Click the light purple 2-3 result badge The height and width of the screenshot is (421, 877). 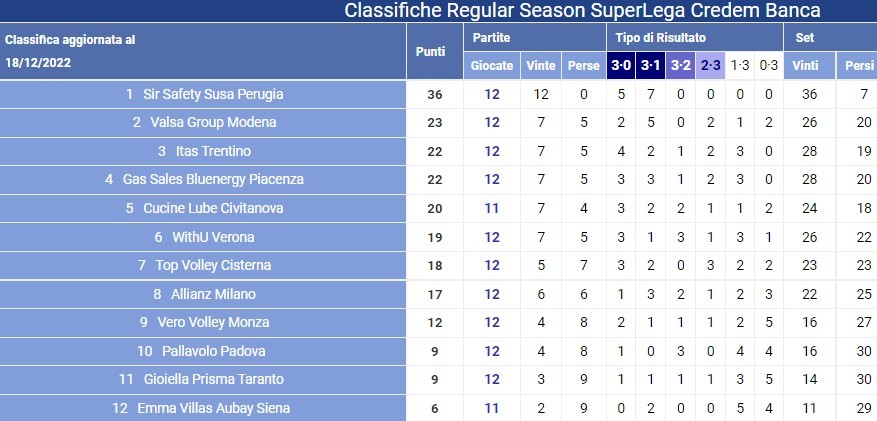pos(710,65)
